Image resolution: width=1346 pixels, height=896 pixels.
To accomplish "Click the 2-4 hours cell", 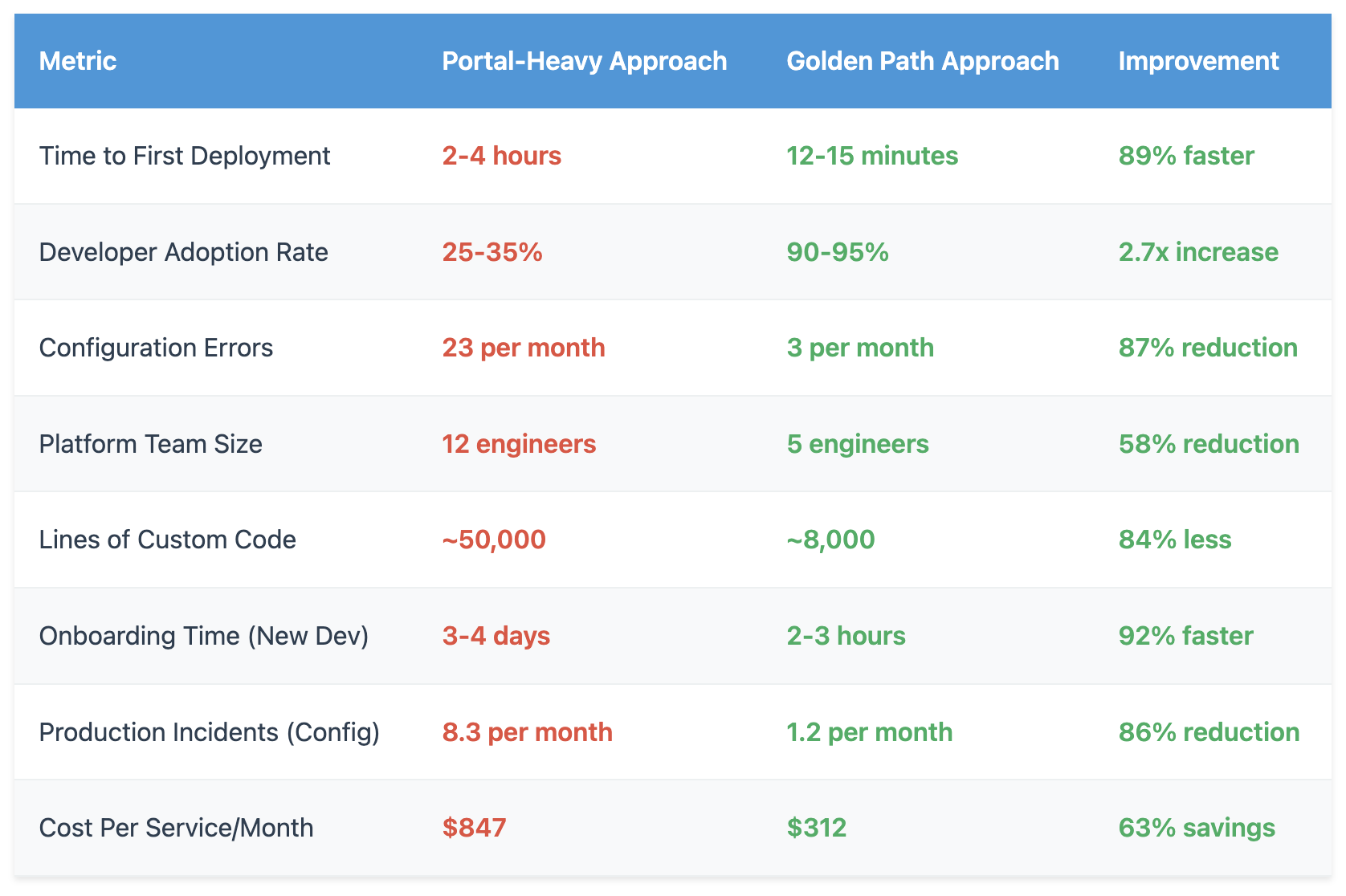I will pyautogui.click(x=502, y=156).
